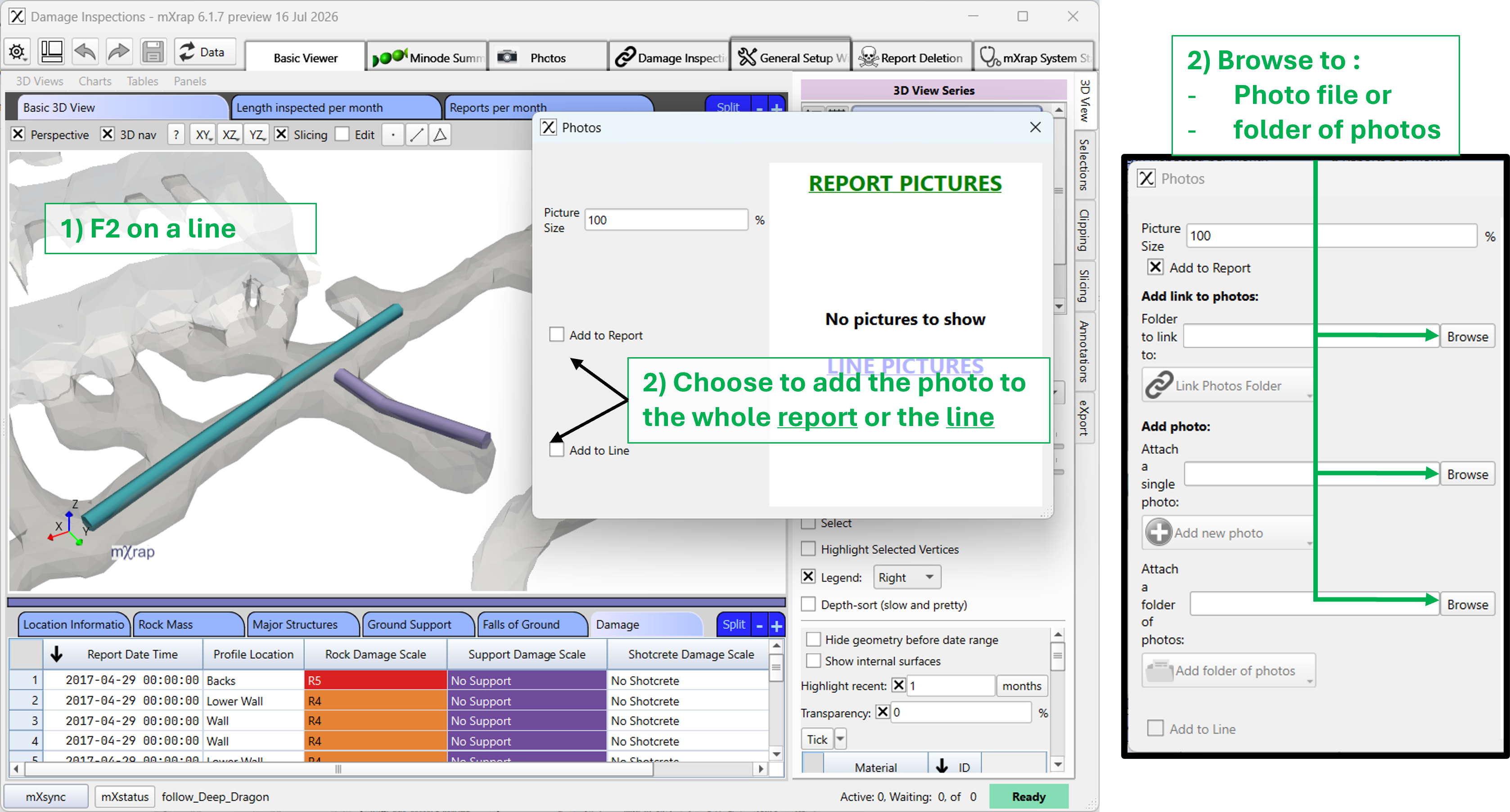Click the save floppy disk icon
1510x812 pixels.
click(x=153, y=52)
